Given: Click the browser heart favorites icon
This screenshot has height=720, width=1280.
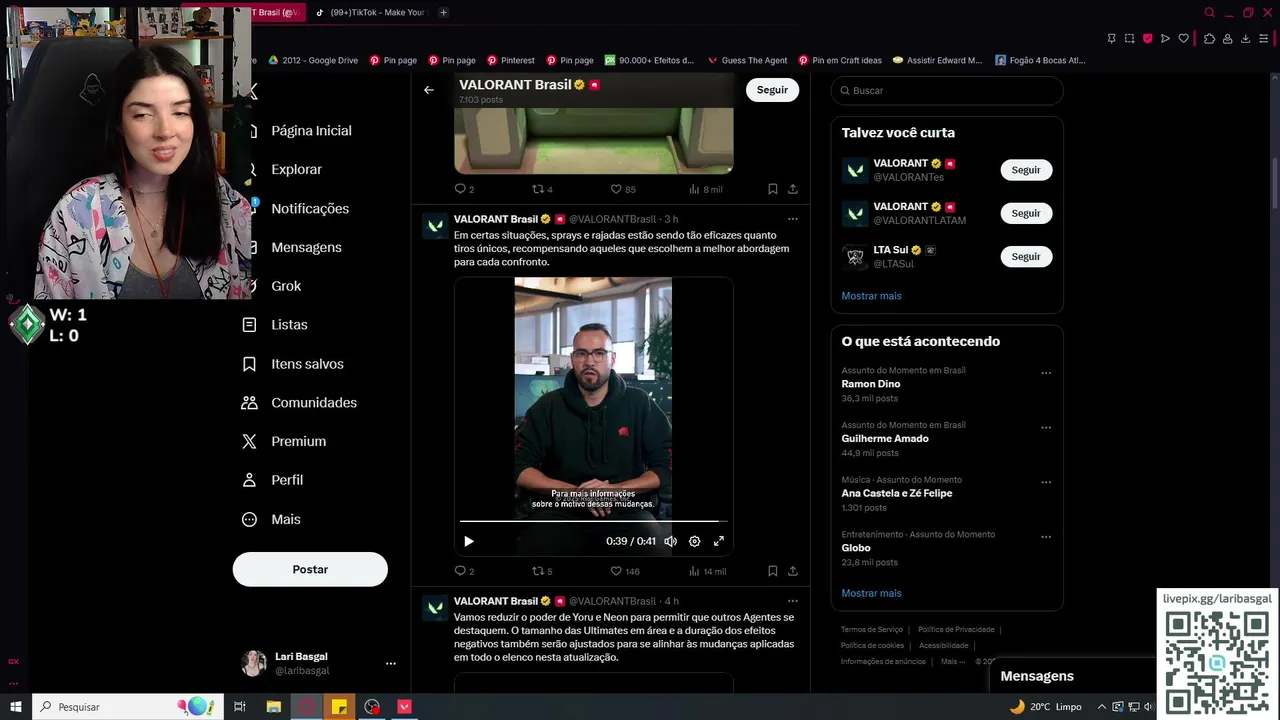Looking at the screenshot, I should [1183, 38].
